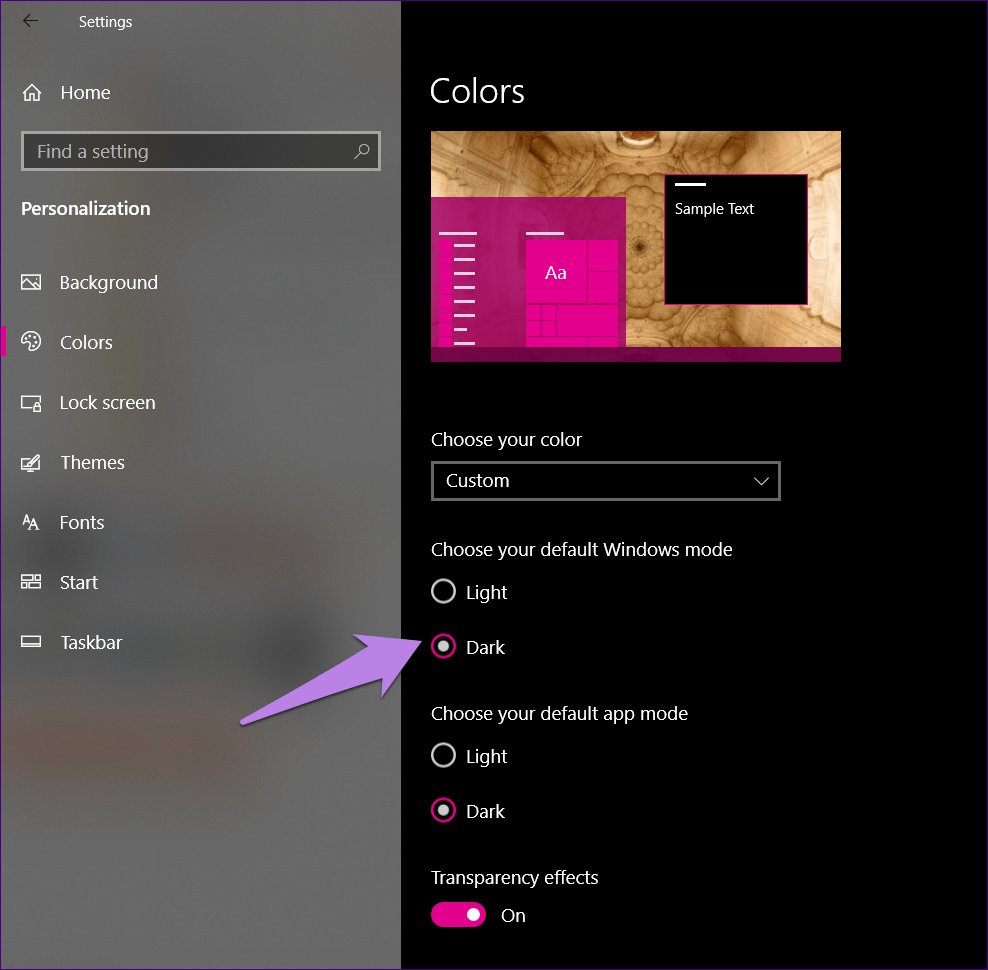Open the Choose your color dropdown
The image size is (988, 970).
tap(605, 481)
